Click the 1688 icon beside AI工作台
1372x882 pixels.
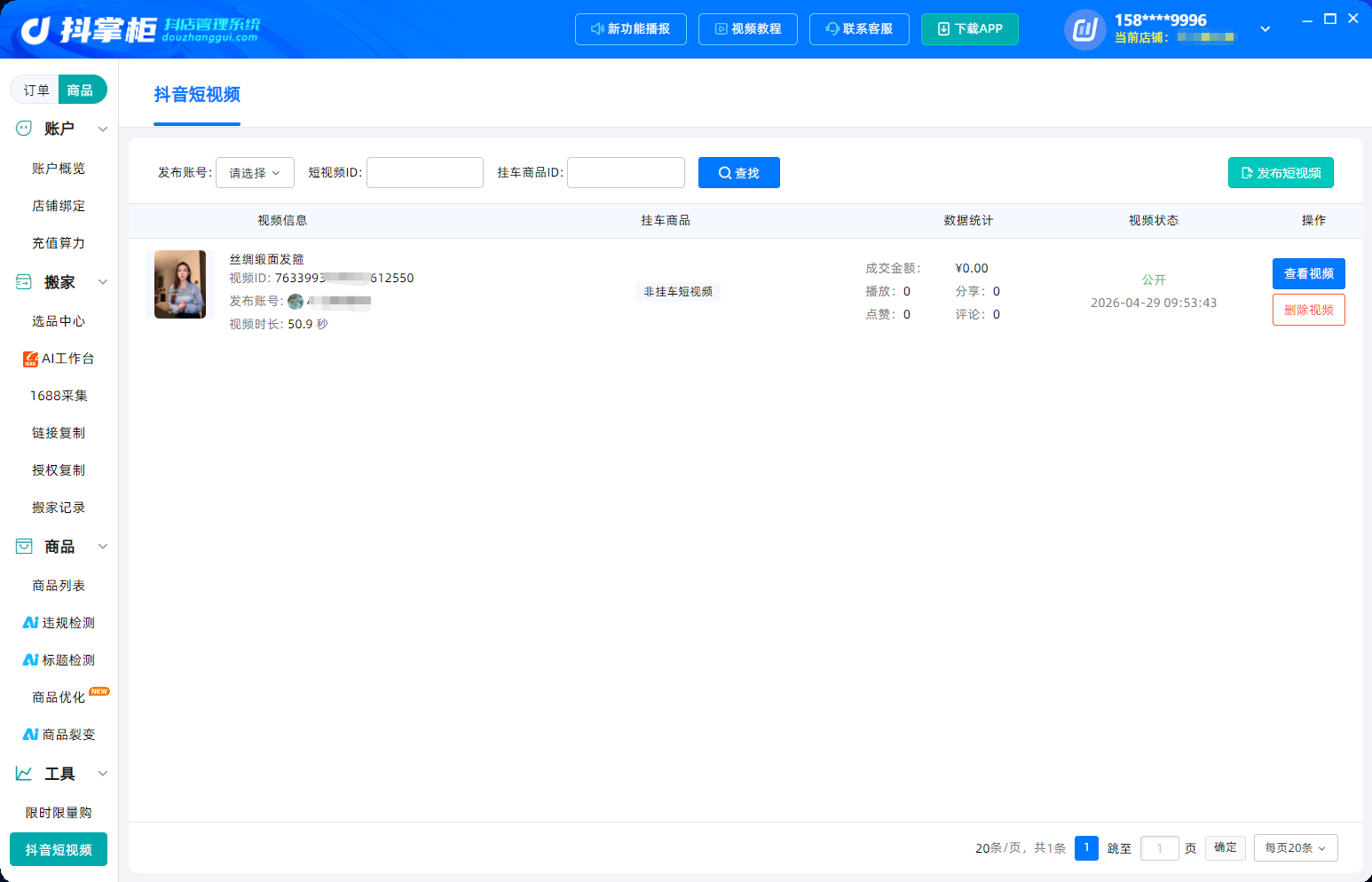pos(30,358)
